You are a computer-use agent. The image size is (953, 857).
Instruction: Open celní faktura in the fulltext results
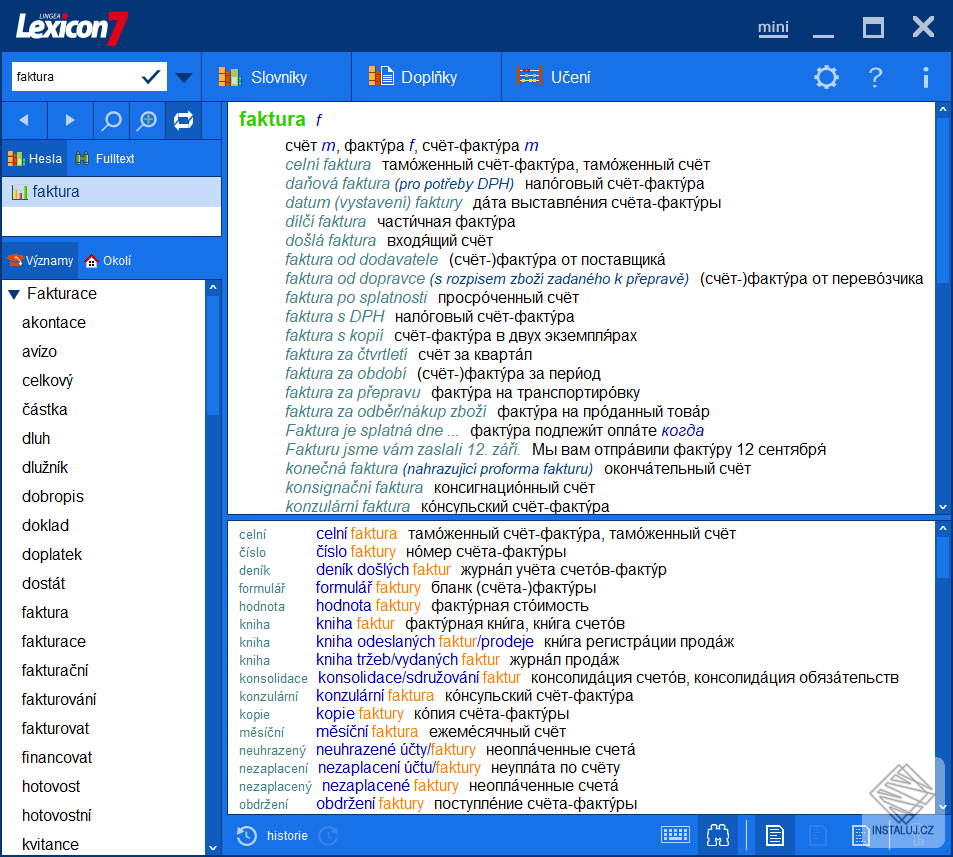[356, 534]
